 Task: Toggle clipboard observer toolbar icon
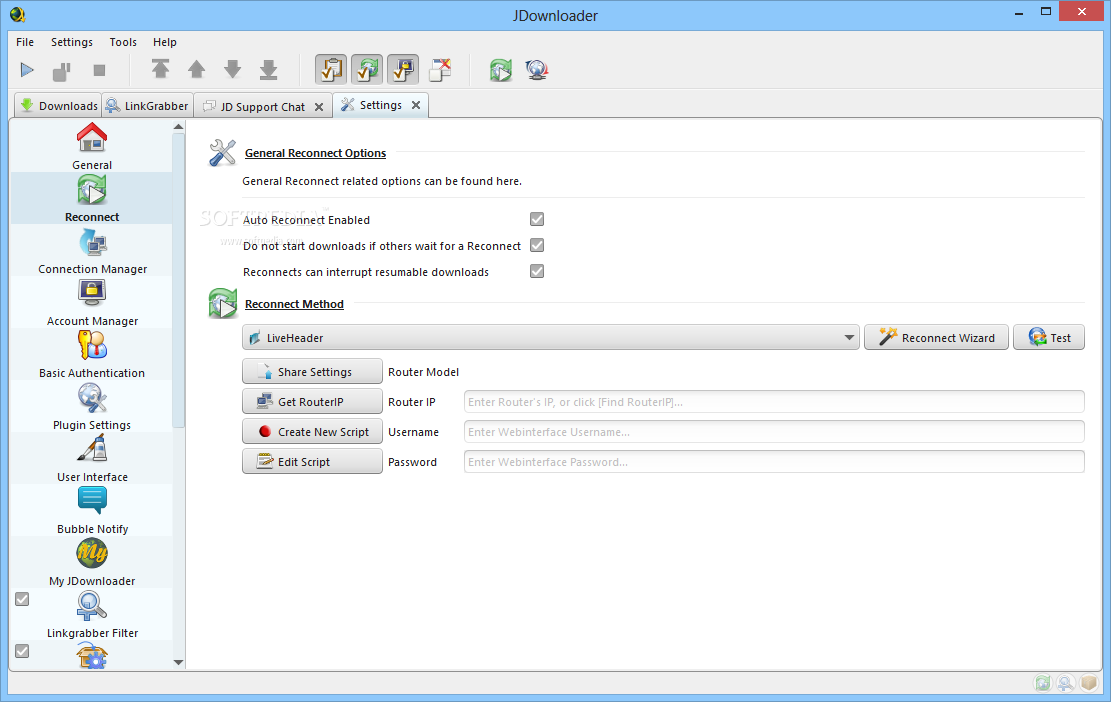point(331,69)
